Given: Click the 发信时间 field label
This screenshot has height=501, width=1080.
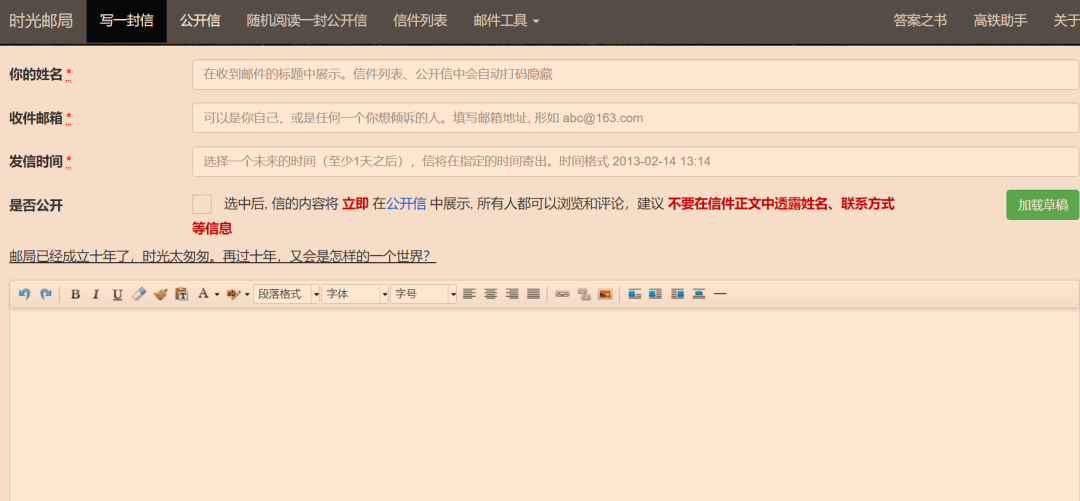Looking at the screenshot, I should pos(36,162).
